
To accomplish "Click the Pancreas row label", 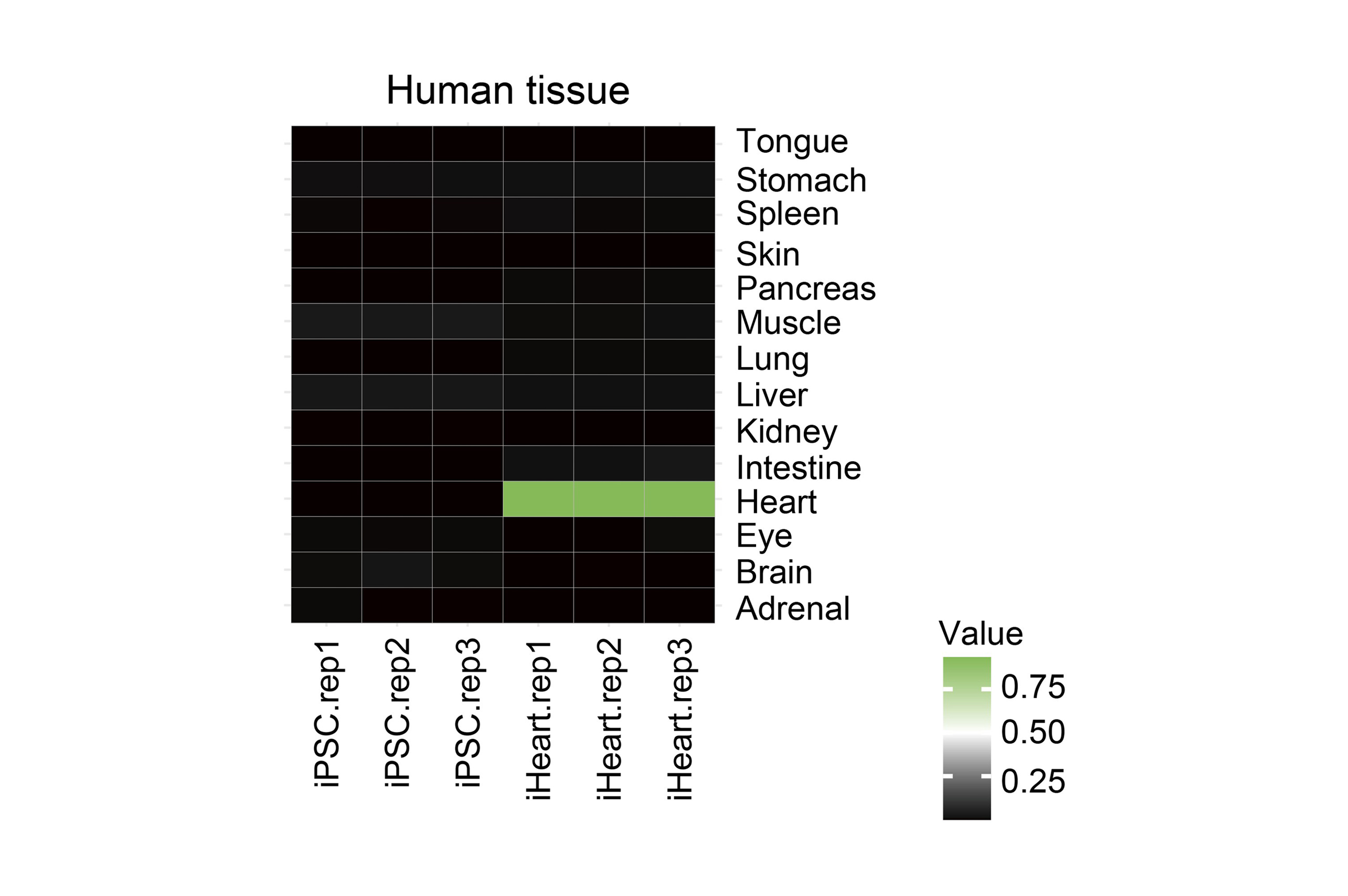I will (x=806, y=288).
